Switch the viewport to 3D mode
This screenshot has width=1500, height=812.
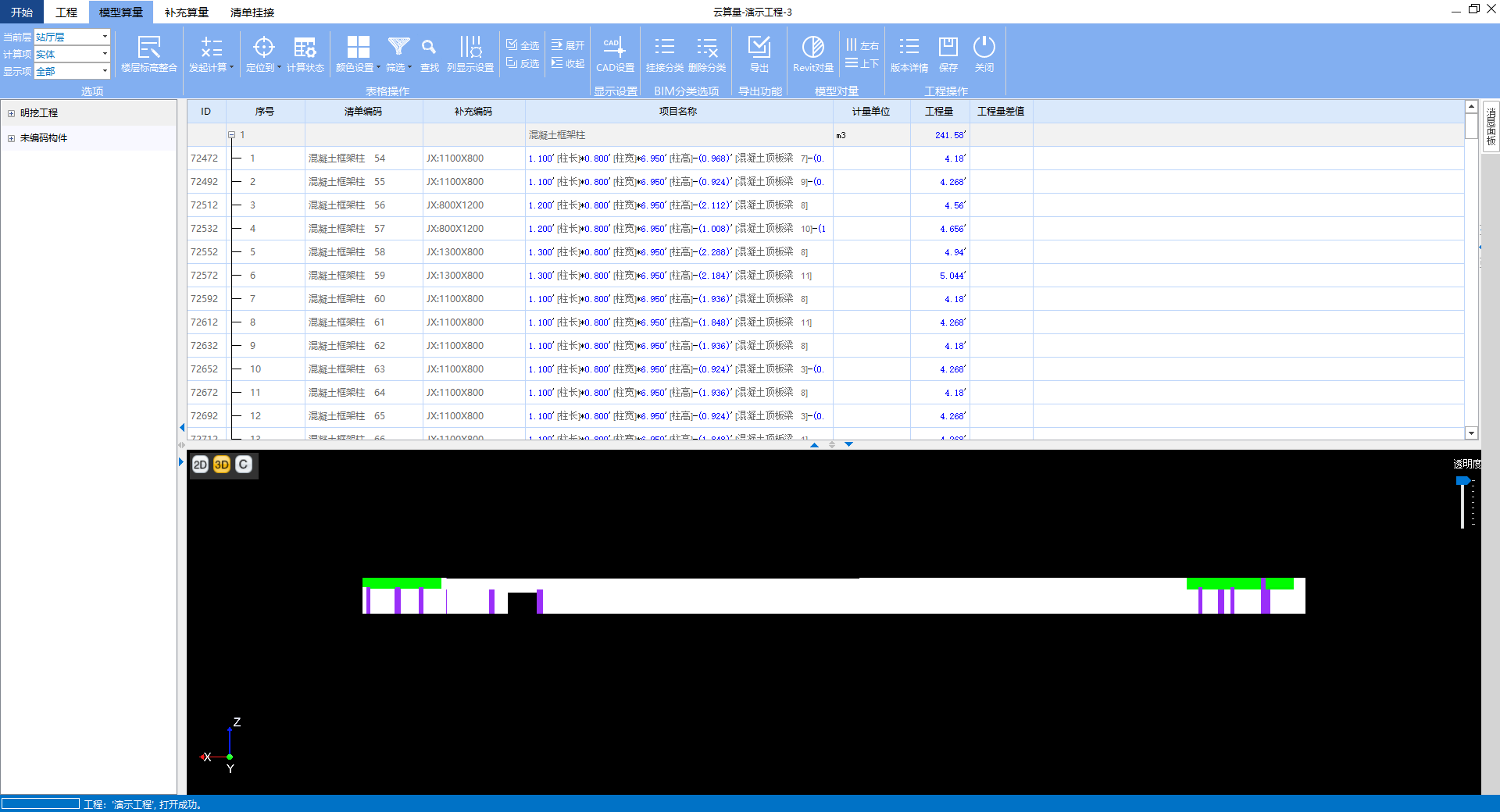pyautogui.click(x=222, y=465)
